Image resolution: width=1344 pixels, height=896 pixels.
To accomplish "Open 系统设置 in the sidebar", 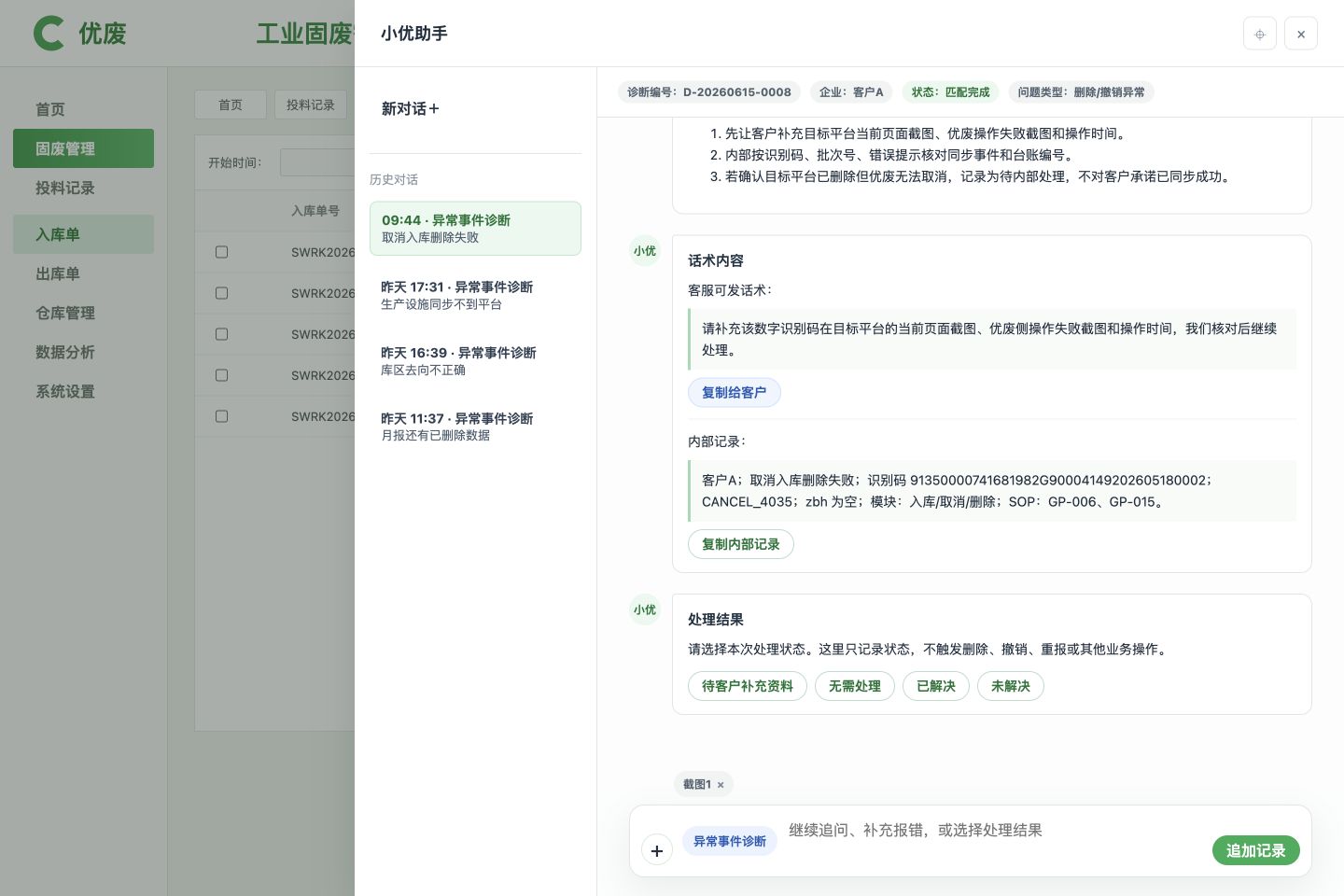I will [x=83, y=391].
